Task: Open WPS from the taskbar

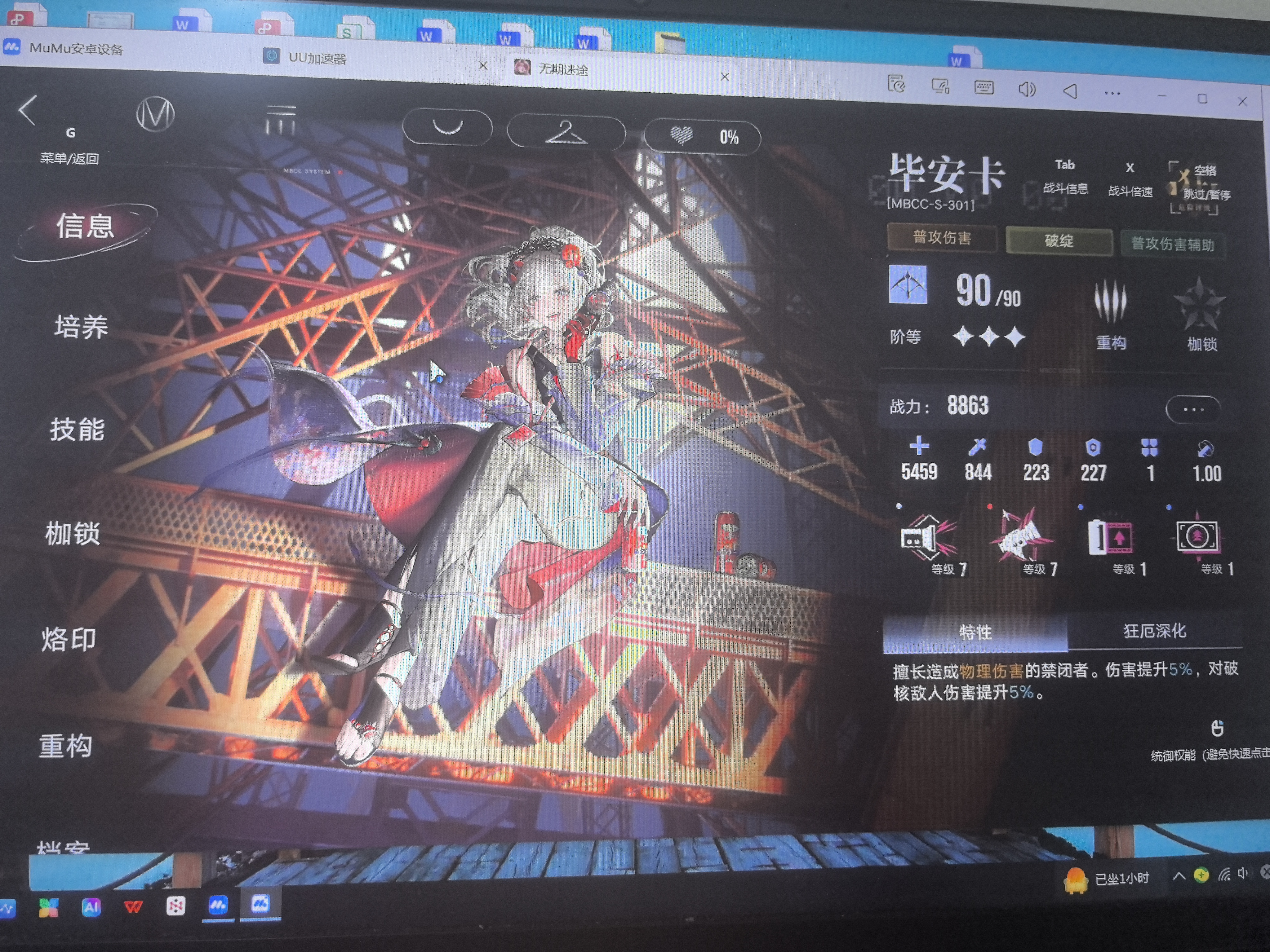Action: tap(133, 907)
